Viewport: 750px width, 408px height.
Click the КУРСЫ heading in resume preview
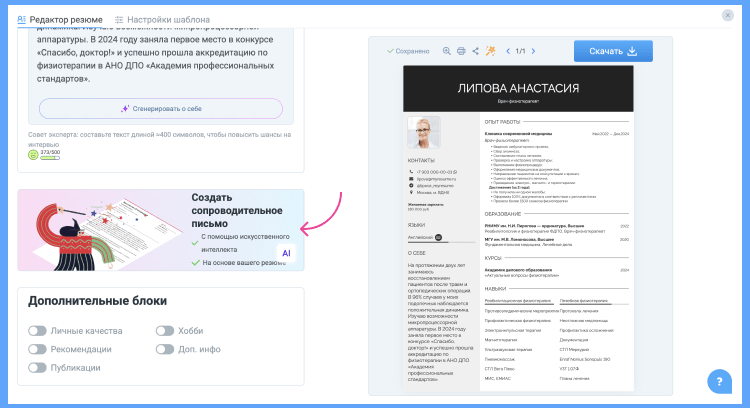coord(493,258)
